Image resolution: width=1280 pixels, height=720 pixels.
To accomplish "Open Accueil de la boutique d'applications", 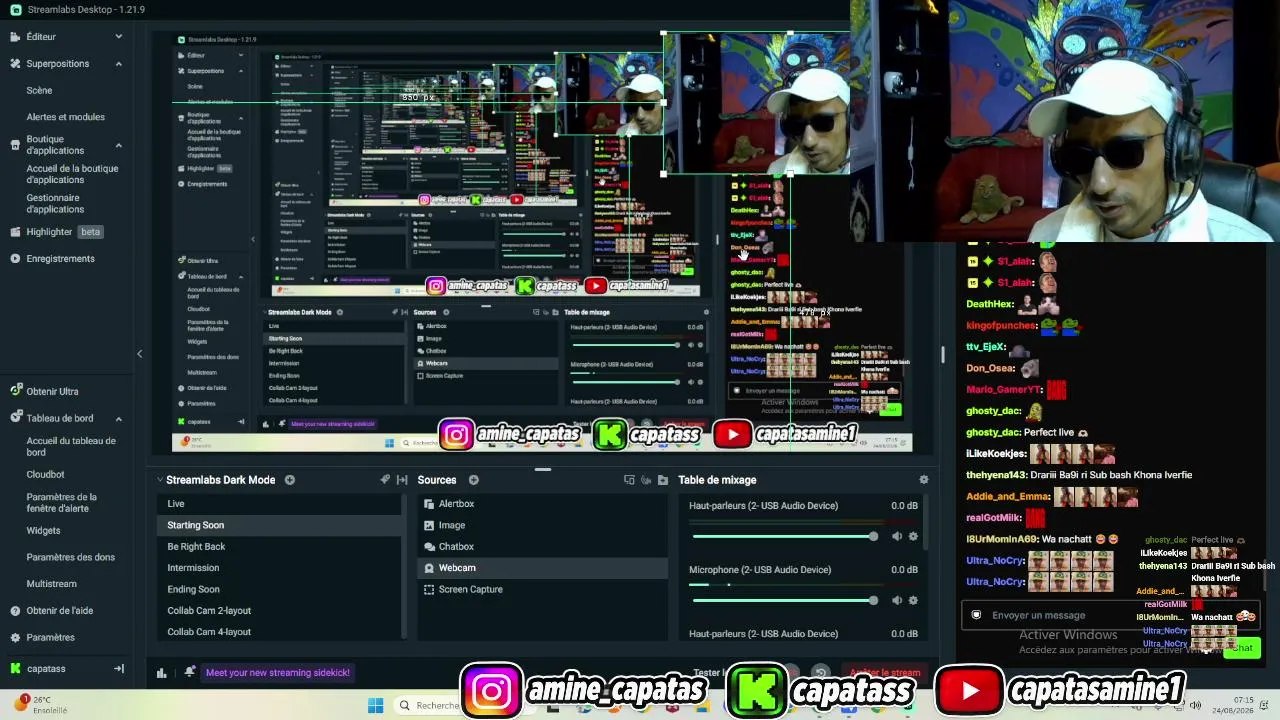I will pos(72,174).
